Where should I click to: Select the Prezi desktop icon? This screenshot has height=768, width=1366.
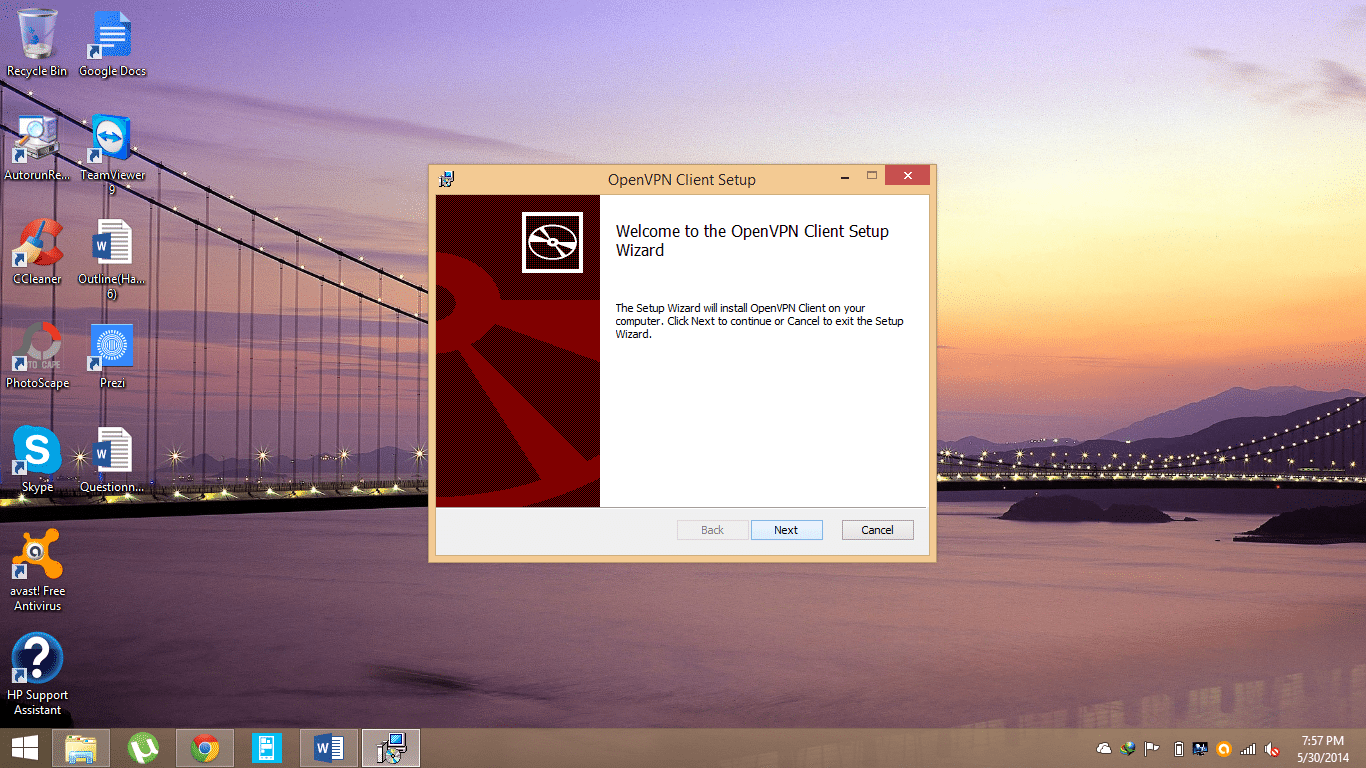112,353
